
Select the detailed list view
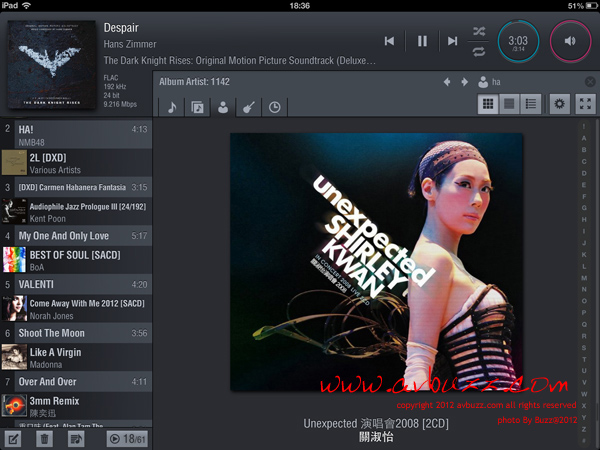click(531, 103)
